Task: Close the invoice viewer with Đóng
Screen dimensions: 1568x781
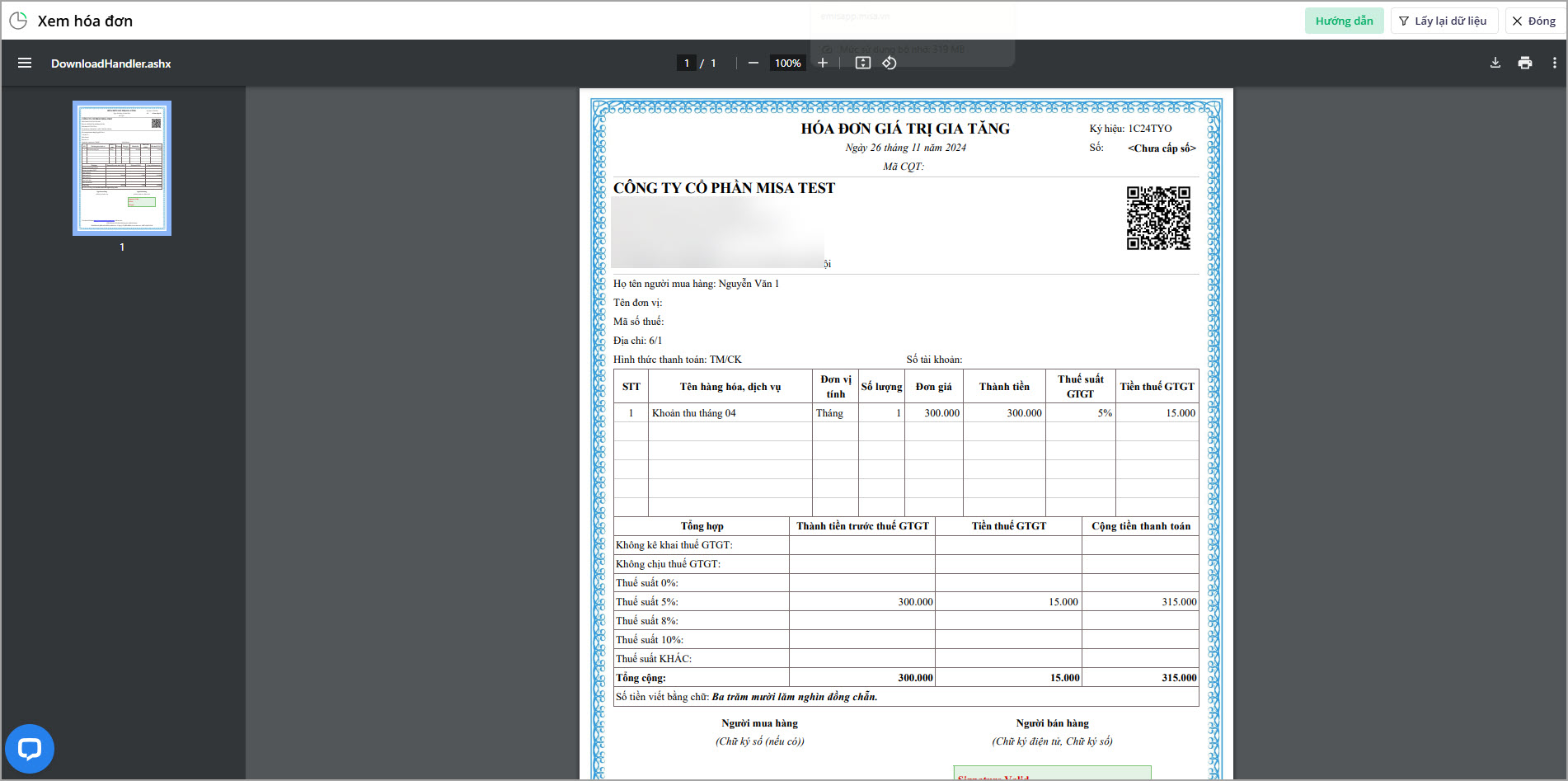Action: click(x=1533, y=21)
